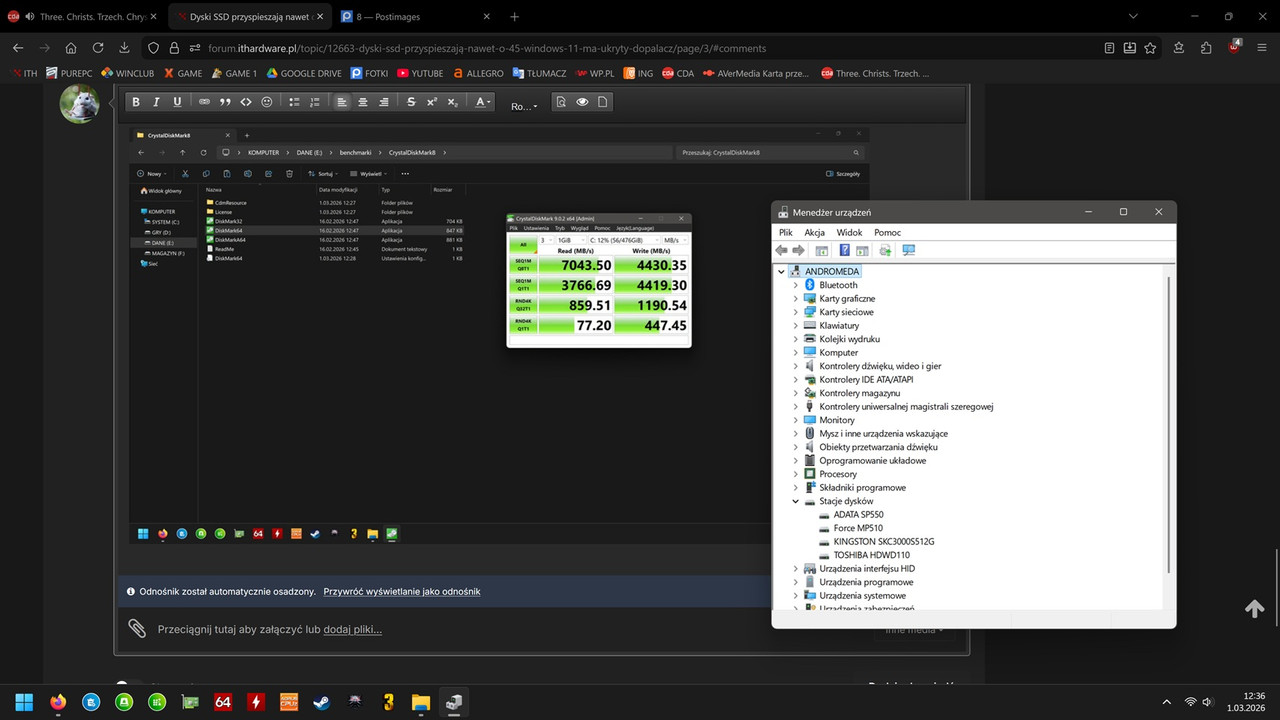The image size is (1280, 720).
Task: Open the Akcja menu in Device Manager
Action: (x=815, y=232)
